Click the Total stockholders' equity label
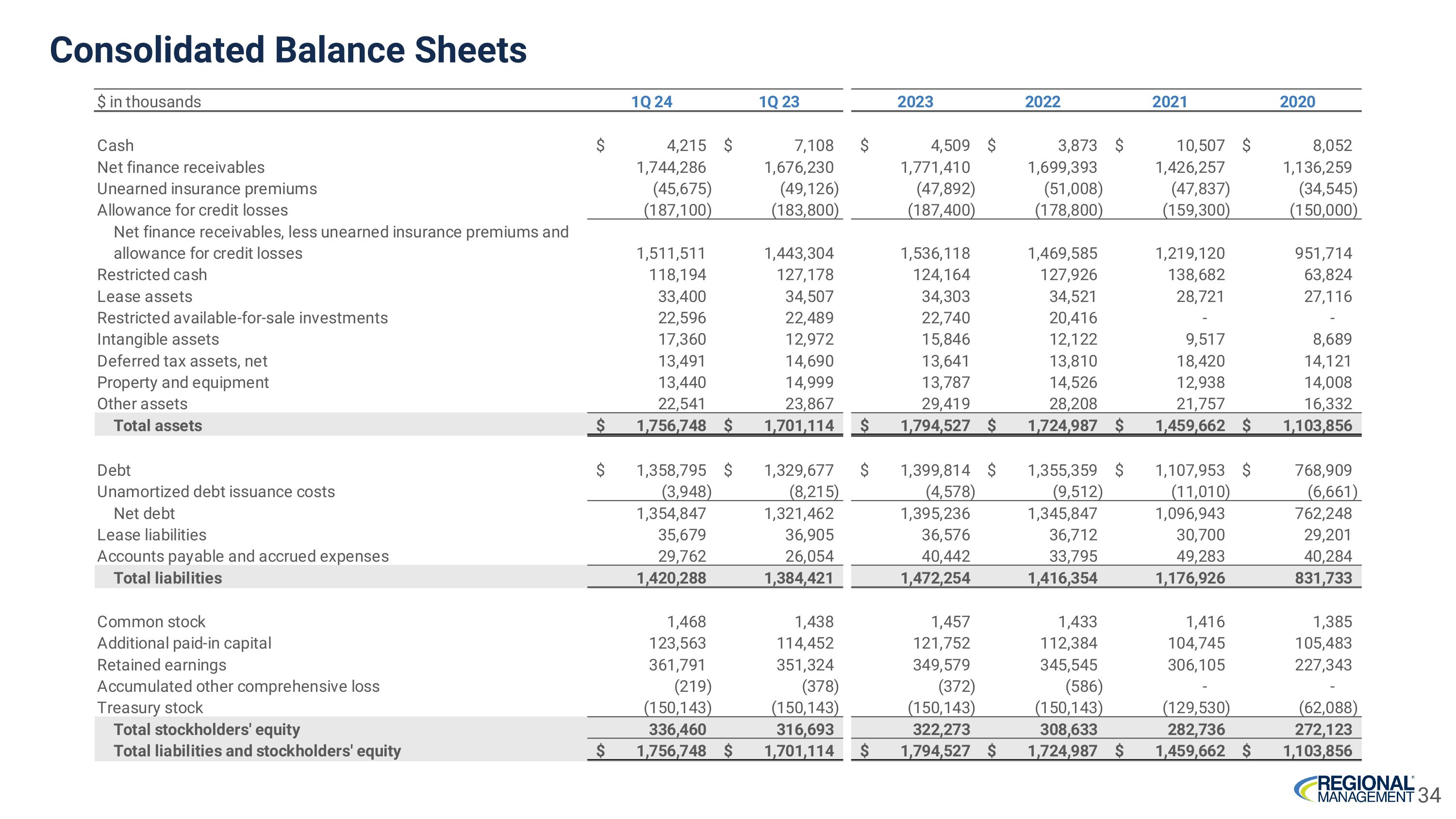The height and width of the screenshot is (819, 1456). click(206, 729)
